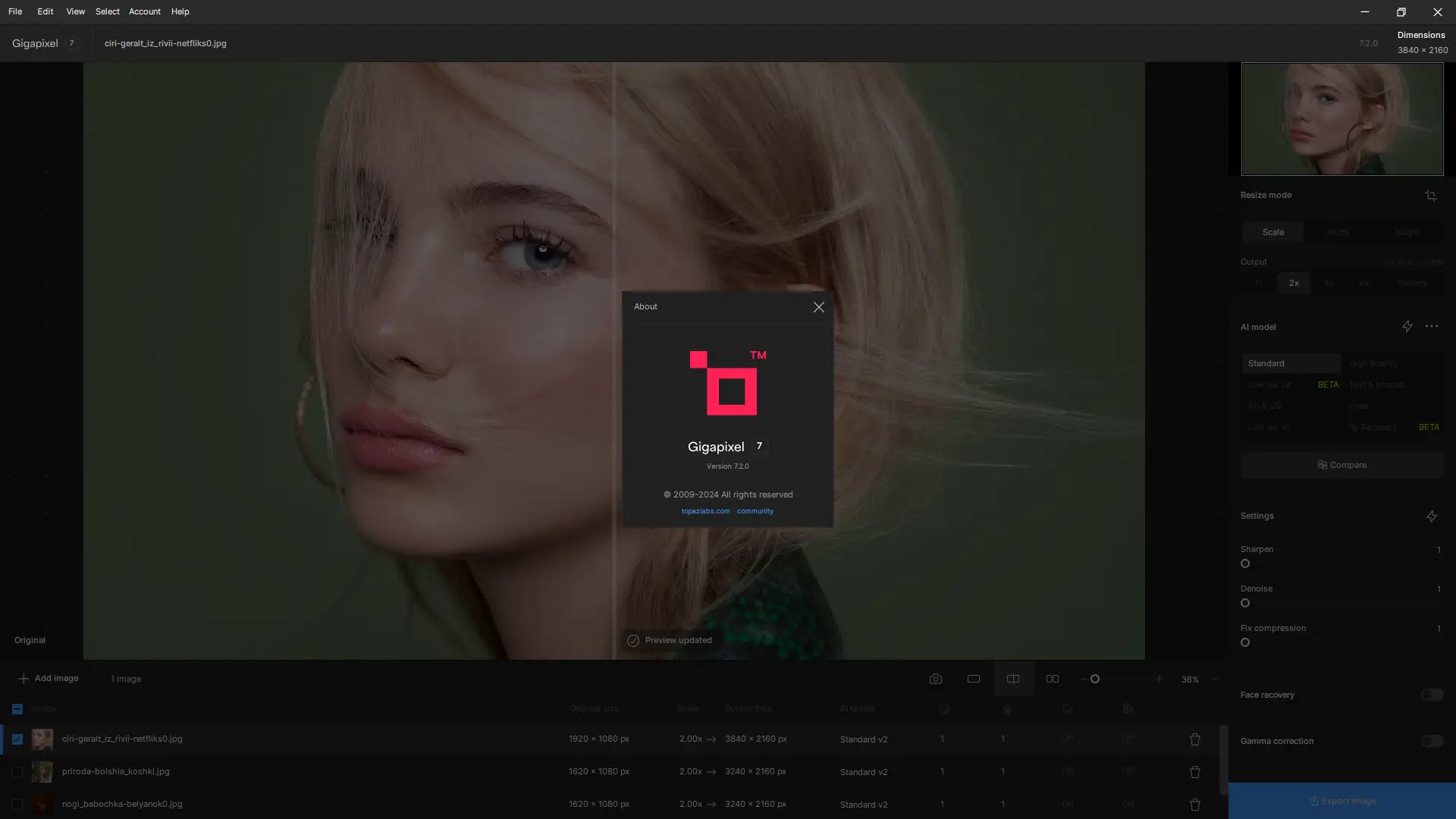The height and width of the screenshot is (819, 1456).
Task: Open the Account menu
Action: tap(144, 11)
